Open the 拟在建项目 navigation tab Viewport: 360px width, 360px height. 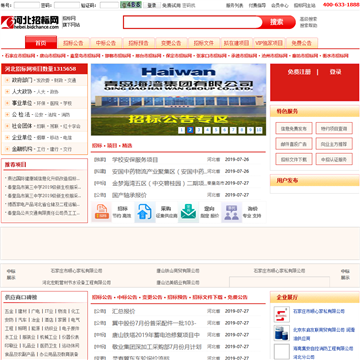click(236, 43)
